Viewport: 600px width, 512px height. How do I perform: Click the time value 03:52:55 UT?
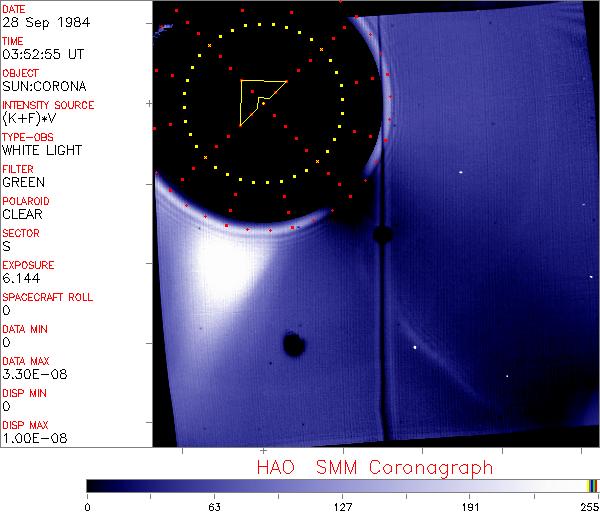point(43,54)
